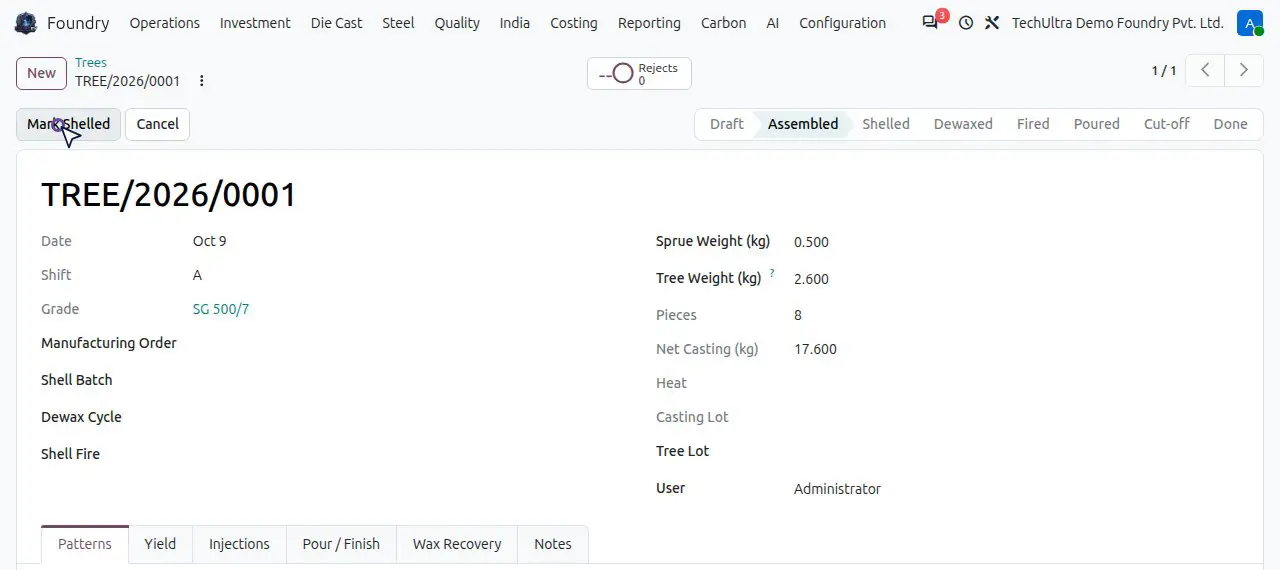Switch to the Patterns tab
The width and height of the screenshot is (1280, 570).
(x=85, y=544)
